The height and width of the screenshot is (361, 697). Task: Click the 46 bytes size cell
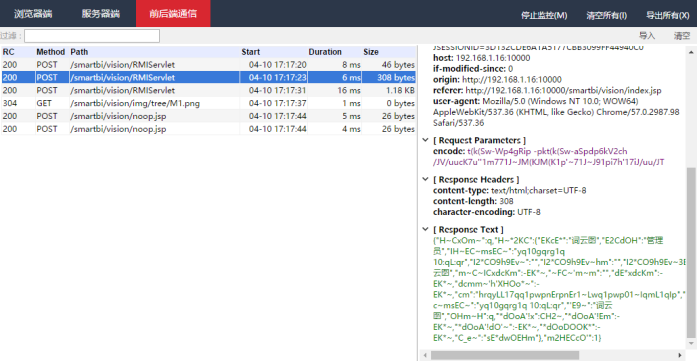point(398,65)
